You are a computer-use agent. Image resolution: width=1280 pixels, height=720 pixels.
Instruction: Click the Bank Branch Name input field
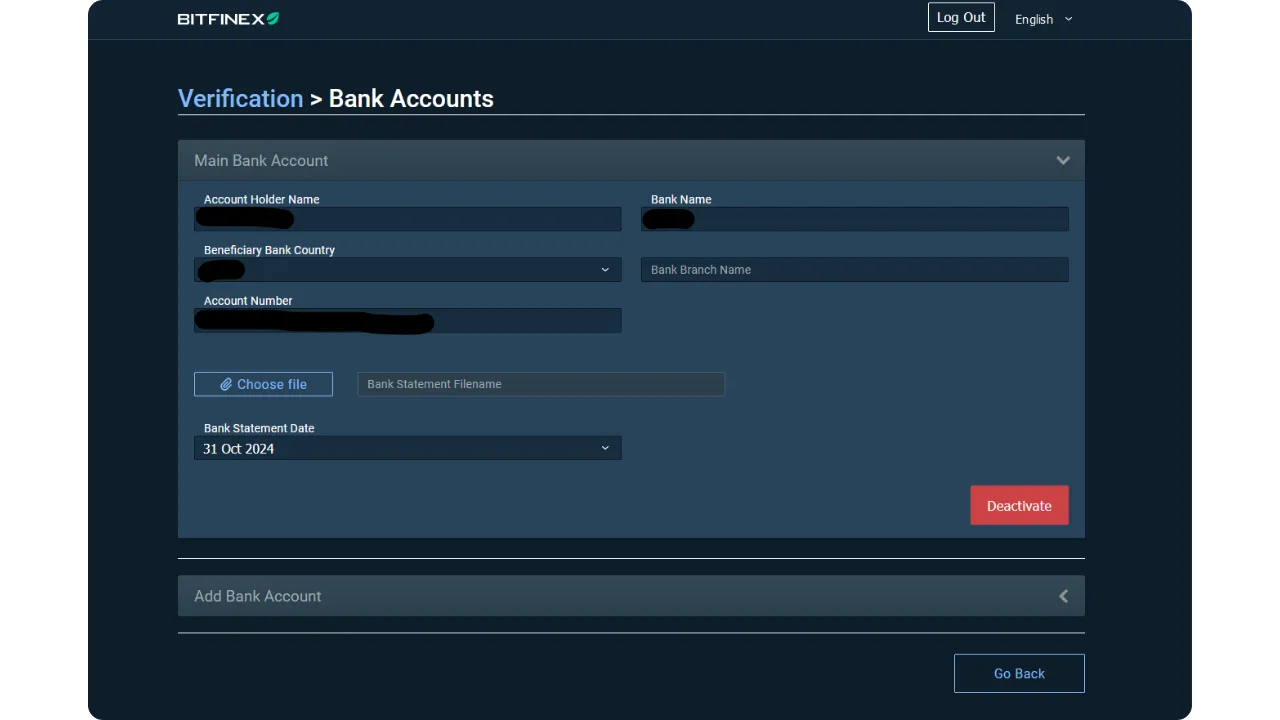click(x=854, y=269)
